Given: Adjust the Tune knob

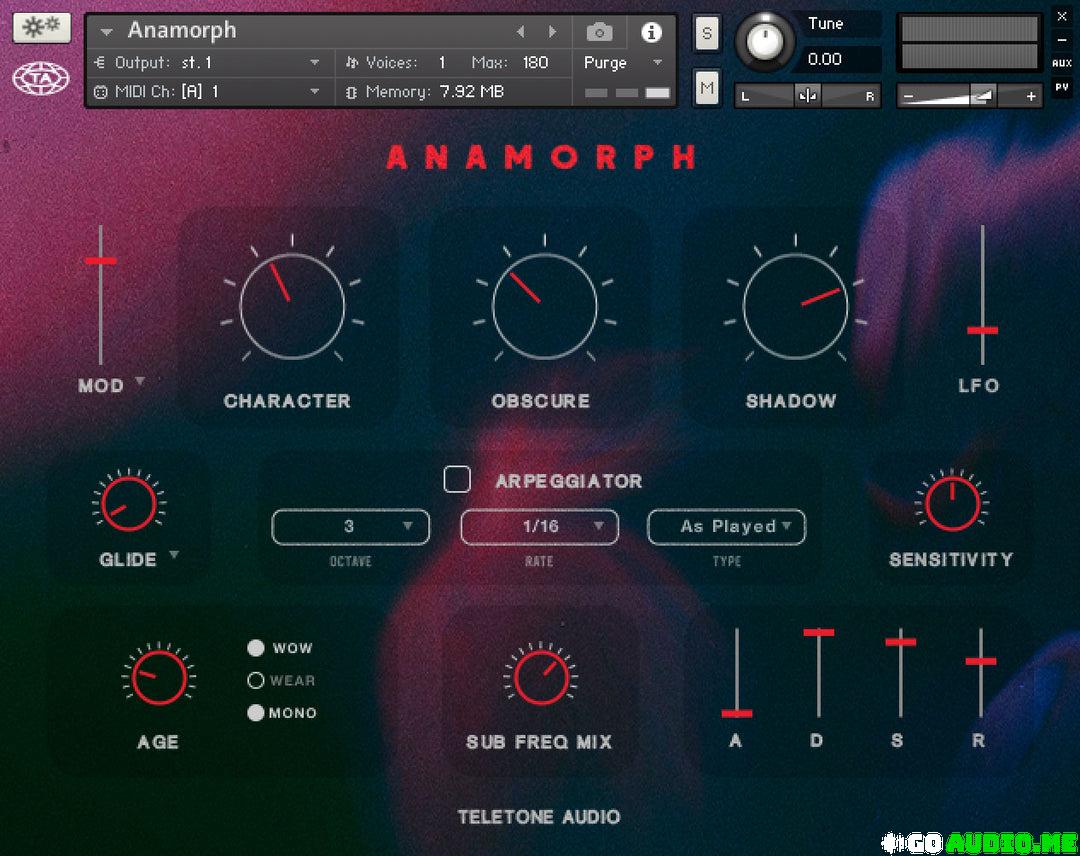Looking at the screenshot, I should tap(764, 41).
